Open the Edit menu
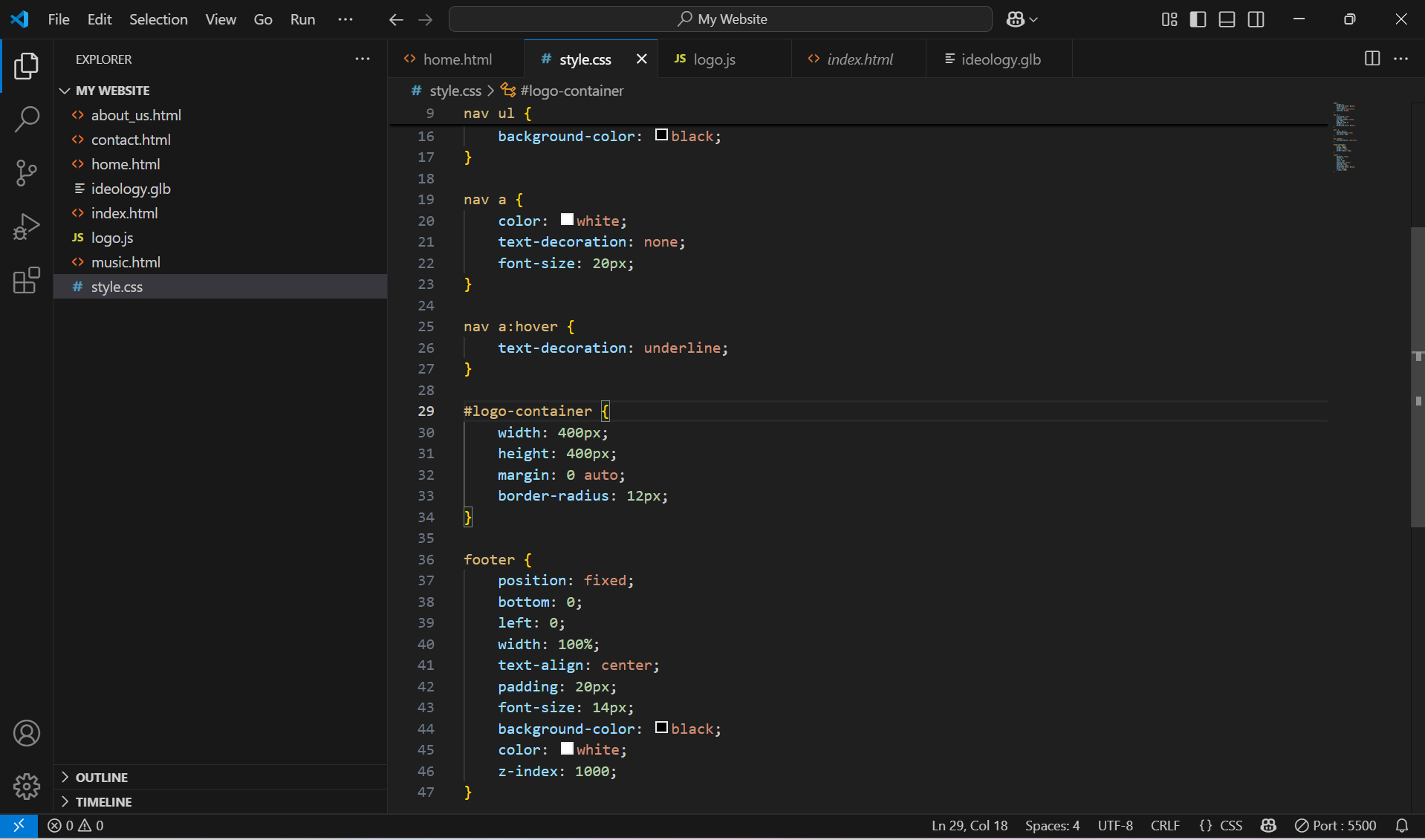Viewport: 1425px width, 840px height. (x=100, y=19)
